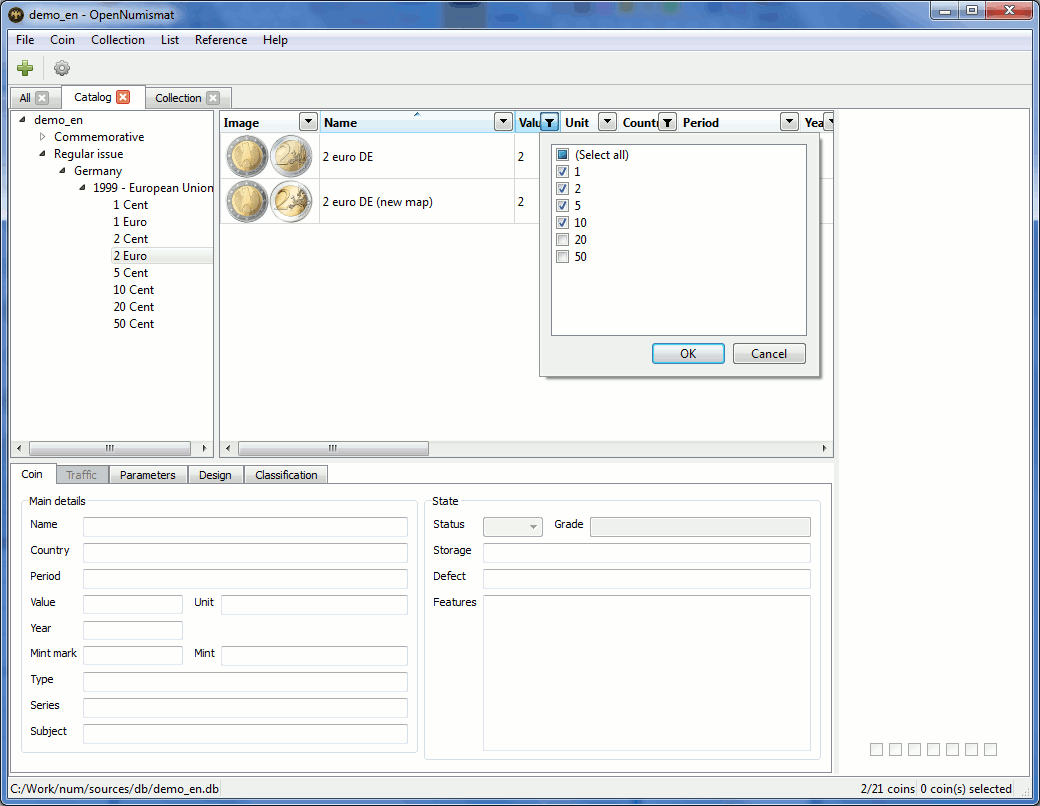Screen dimensions: 1040x806
Task: Uncheck the value 2 checkbox
Action: pyautogui.click(x=562, y=188)
